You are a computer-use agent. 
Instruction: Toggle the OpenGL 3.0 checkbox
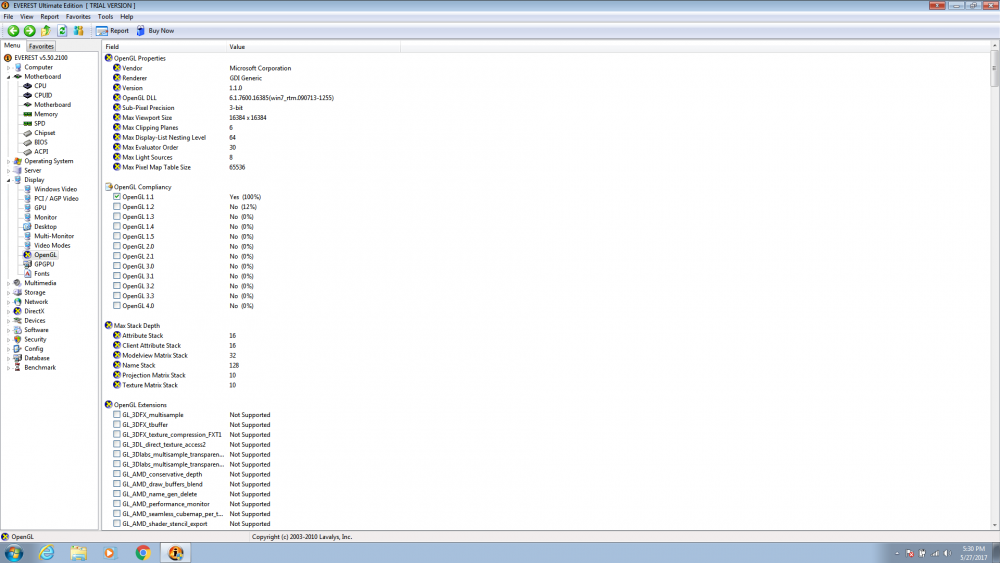click(x=117, y=266)
